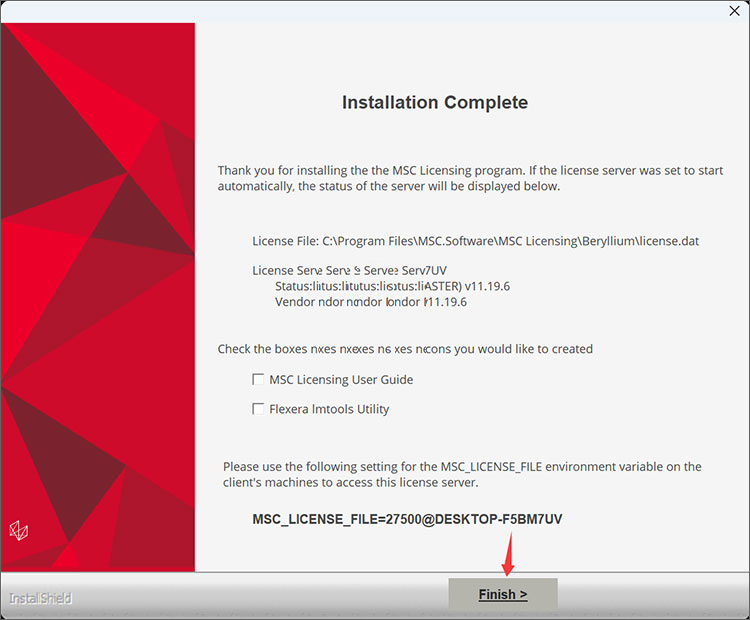Click the 'Flexera lmtools Utility' label
This screenshot has width=750, height=620.
(x=329, y=409)
